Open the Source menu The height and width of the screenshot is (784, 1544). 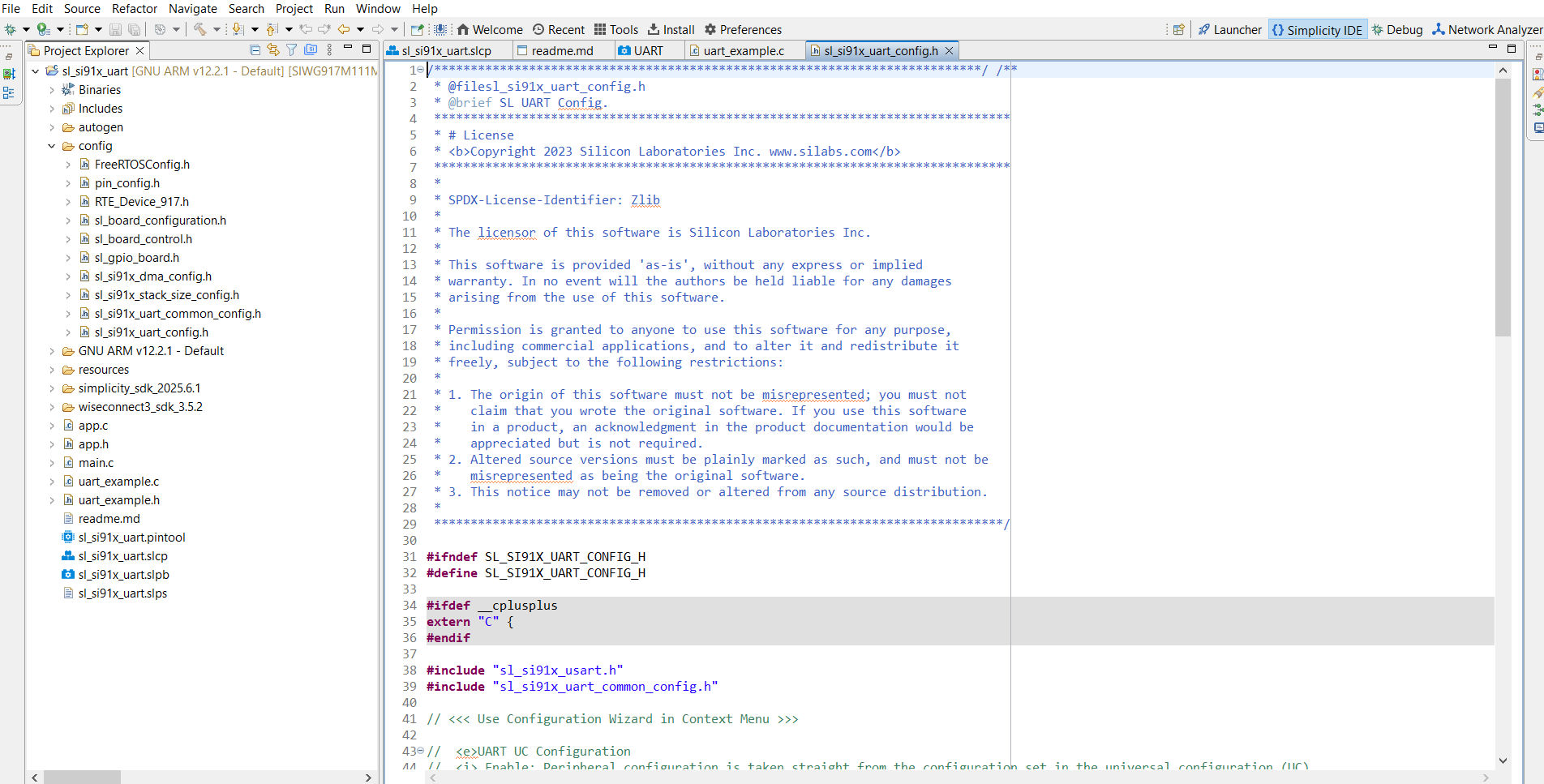[x=82, y=8]
